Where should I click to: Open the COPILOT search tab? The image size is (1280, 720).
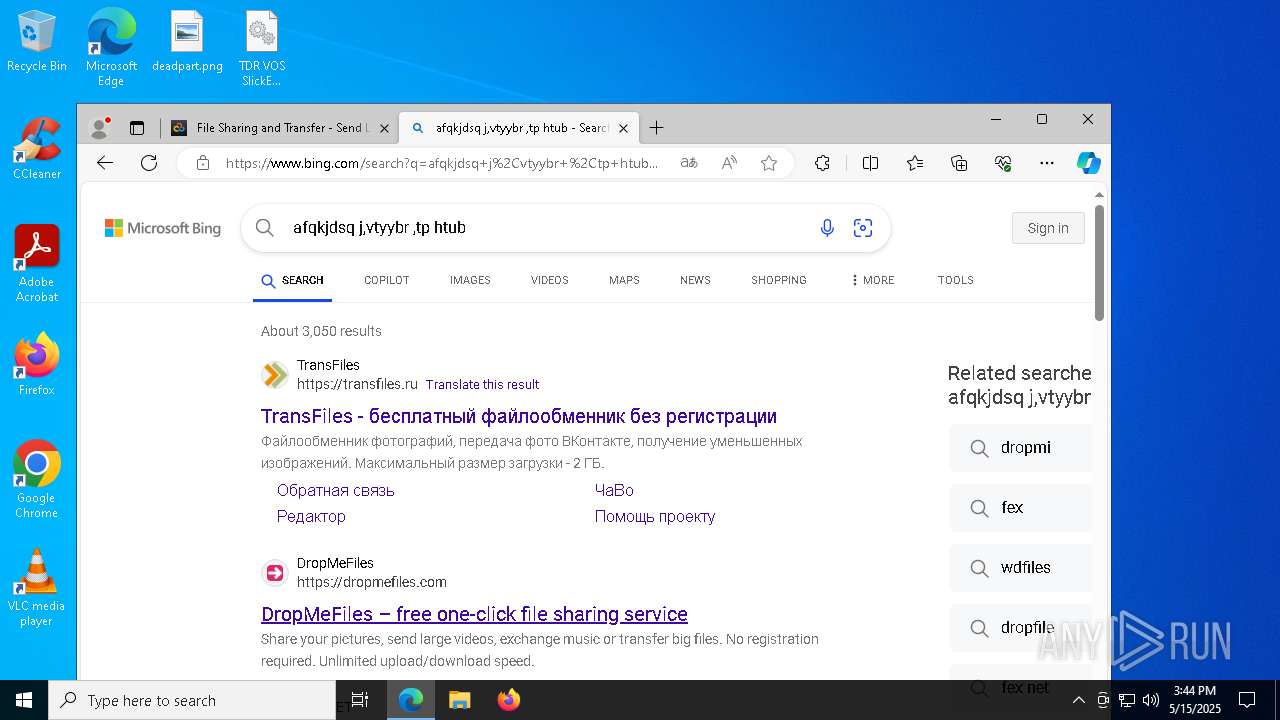[387, 280]
